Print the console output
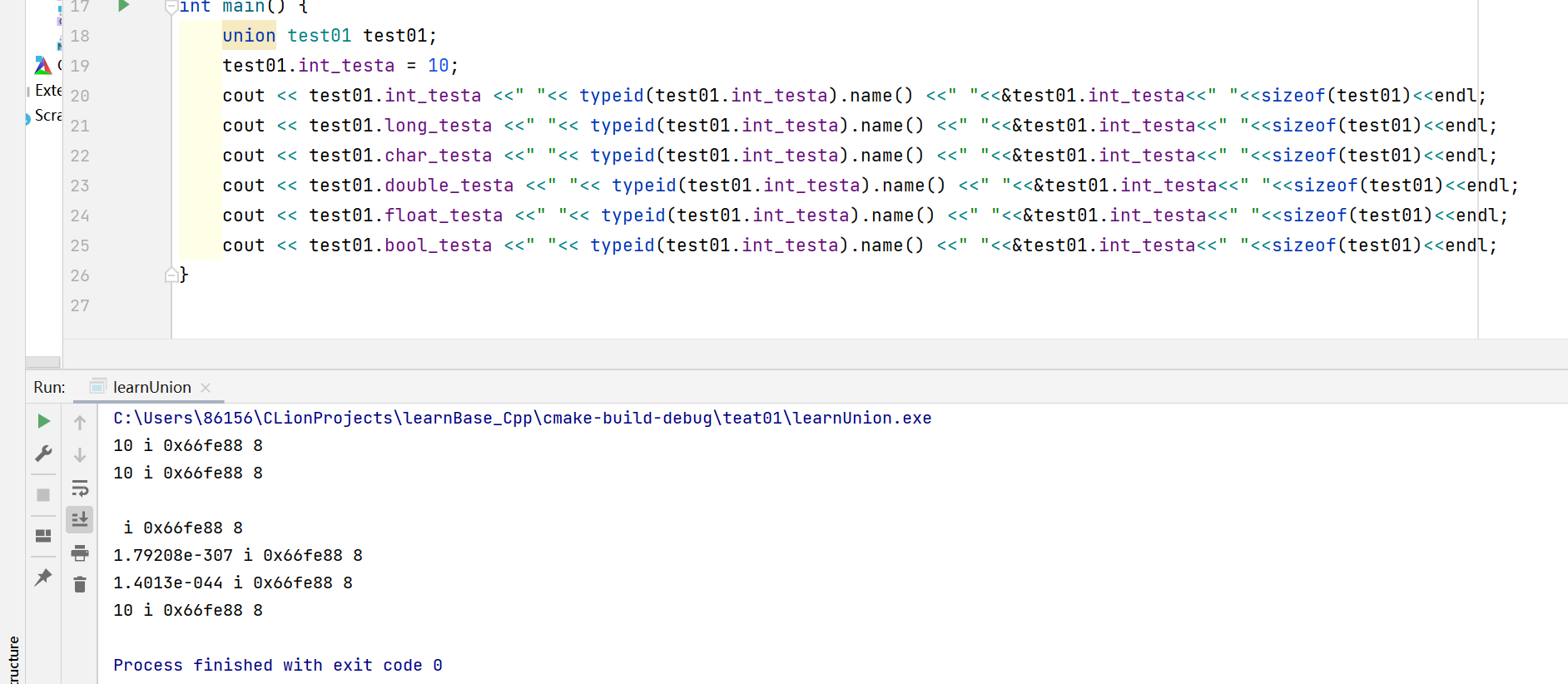 [x=80, y=553]
